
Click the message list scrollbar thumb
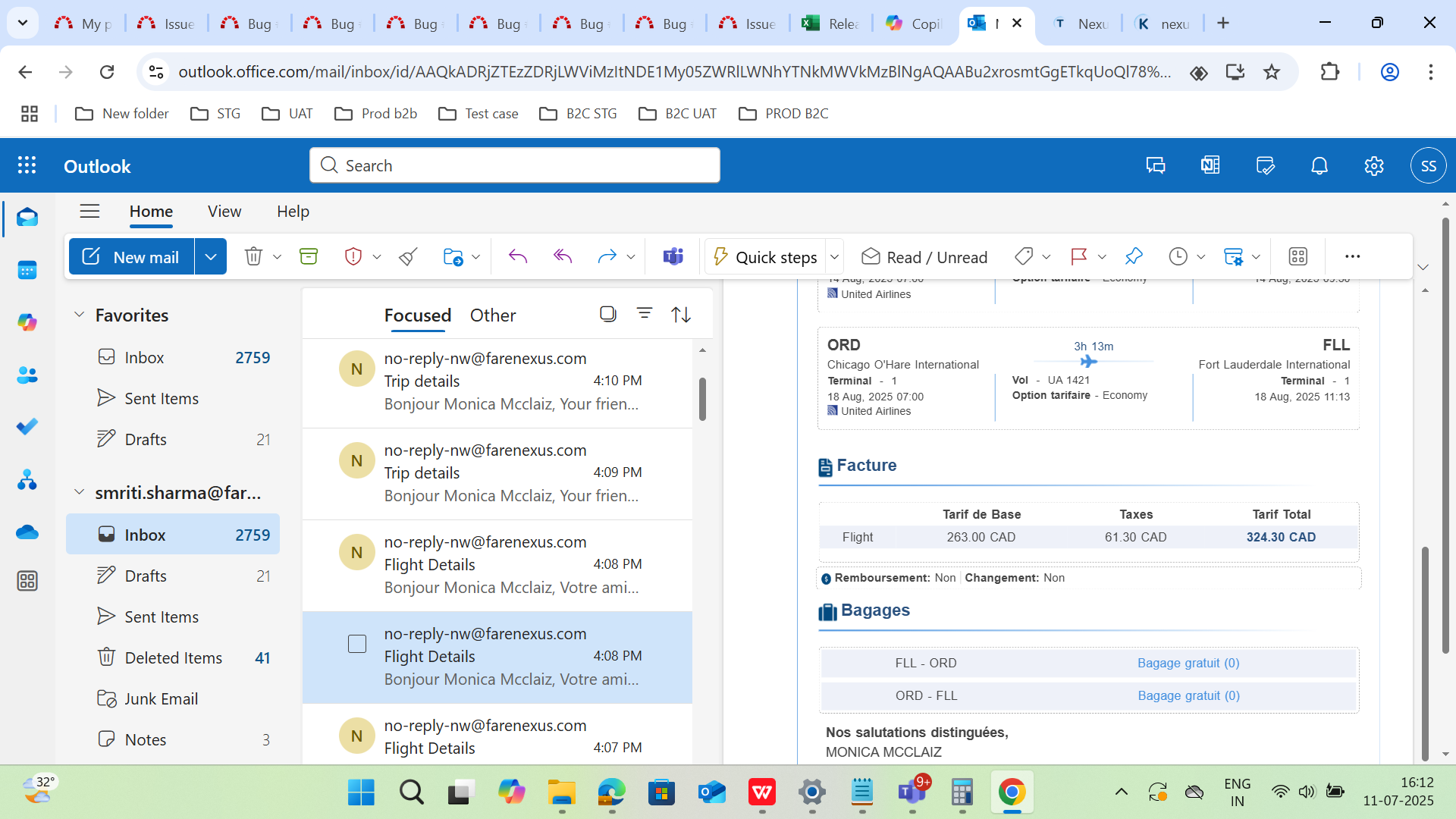click(x=702, y=398)
